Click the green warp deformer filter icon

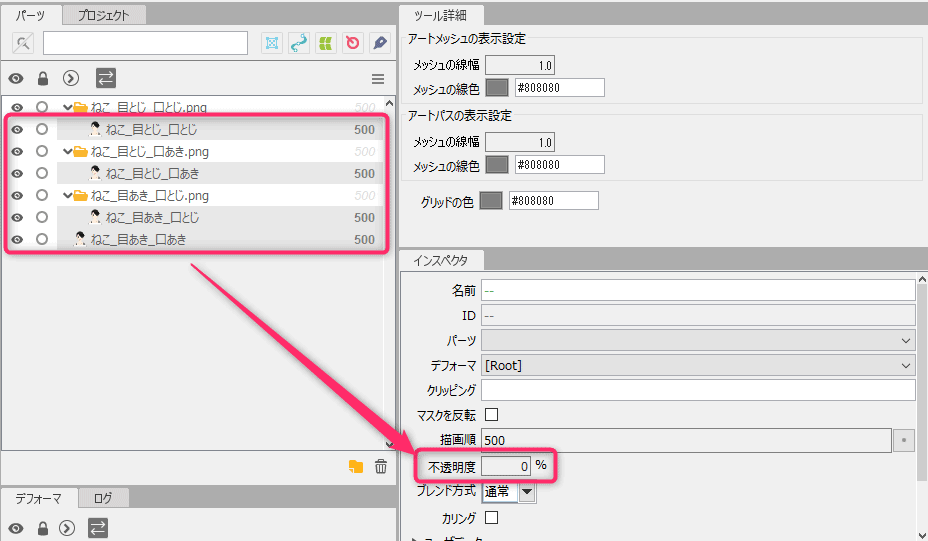tap(325, 43)
